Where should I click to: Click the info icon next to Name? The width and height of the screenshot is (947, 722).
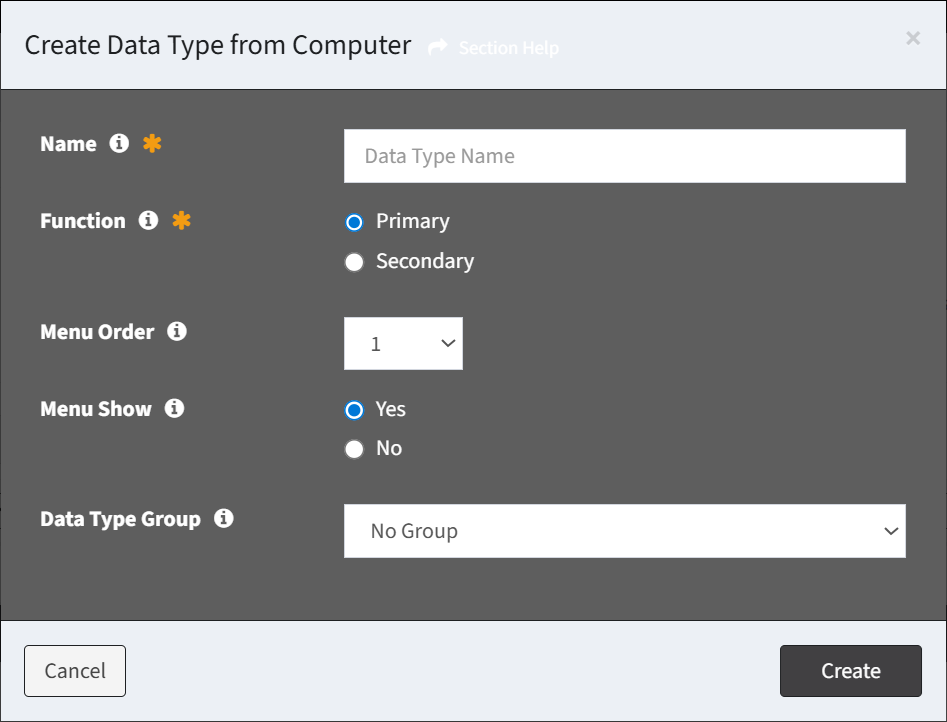[x=119, y=143]
